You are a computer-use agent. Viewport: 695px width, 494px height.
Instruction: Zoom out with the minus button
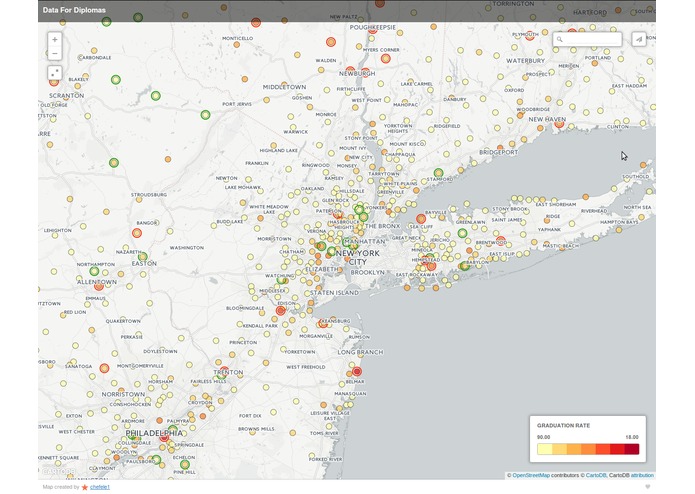(x=55, y=54)
